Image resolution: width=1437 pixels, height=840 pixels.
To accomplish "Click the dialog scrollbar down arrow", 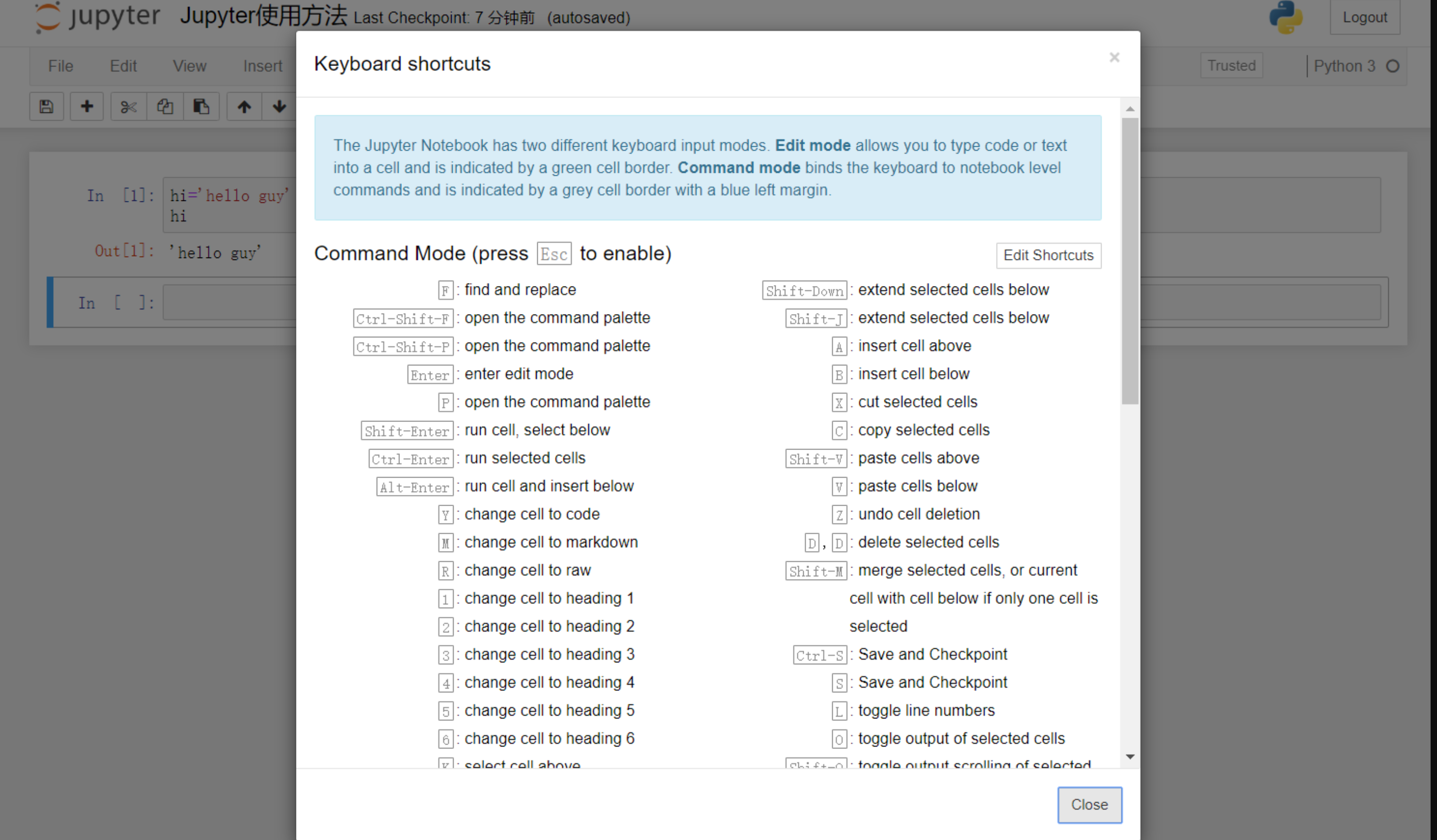I will pyautogui.click(x=1130, y=757).
